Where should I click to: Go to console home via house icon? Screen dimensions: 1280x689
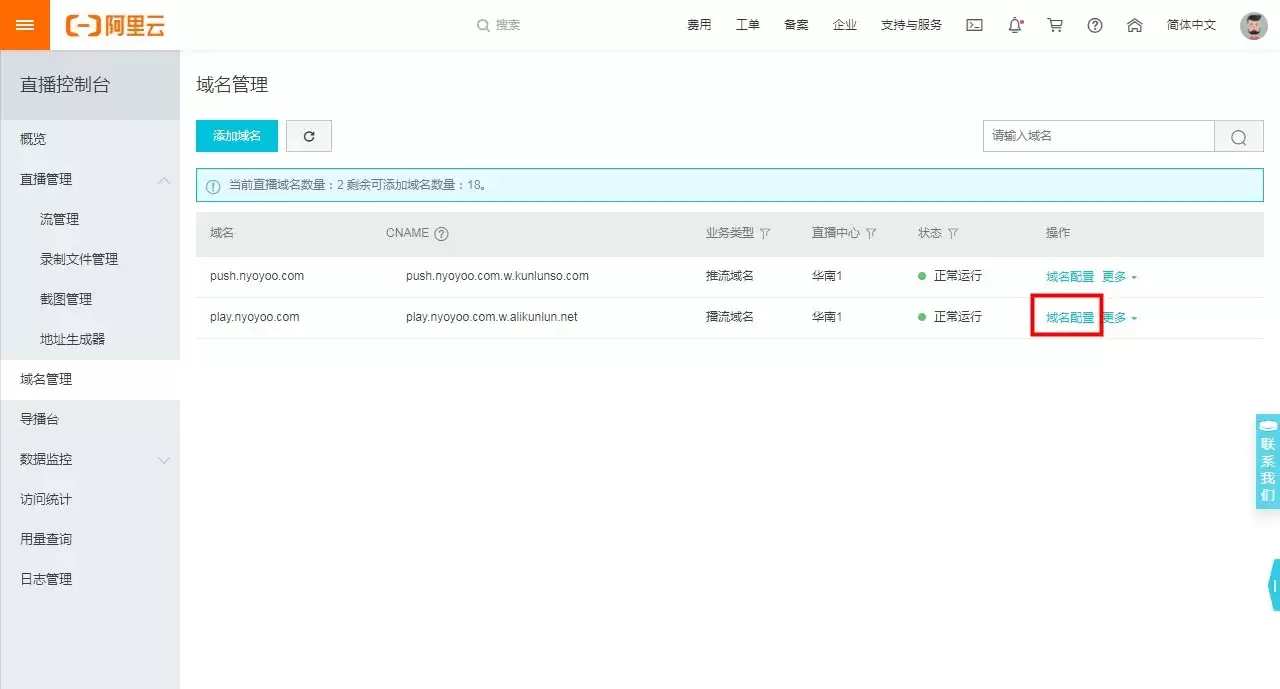pos(1135,25)
